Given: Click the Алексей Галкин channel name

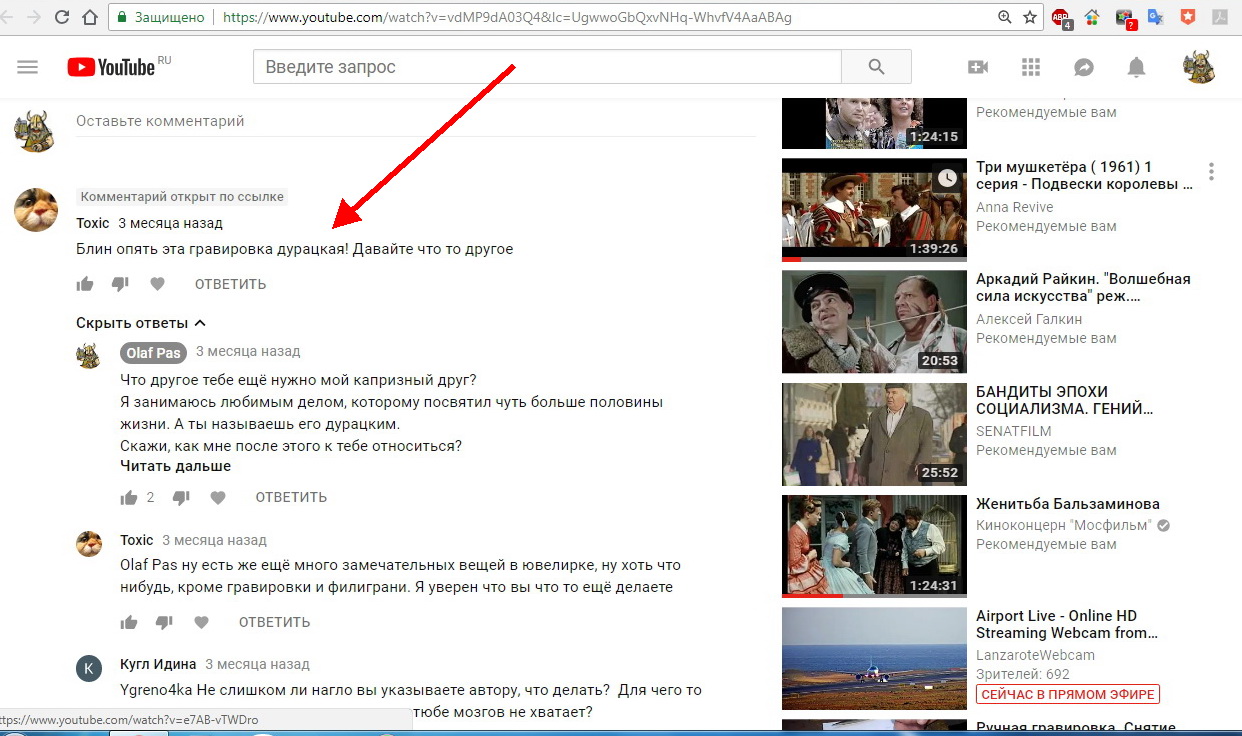Looking at the screenshot, I should pyautogui.click(x=1029, y=319).
